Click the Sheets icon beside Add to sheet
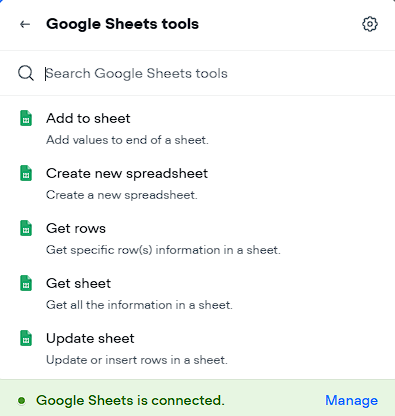 (x=26, y=118)
